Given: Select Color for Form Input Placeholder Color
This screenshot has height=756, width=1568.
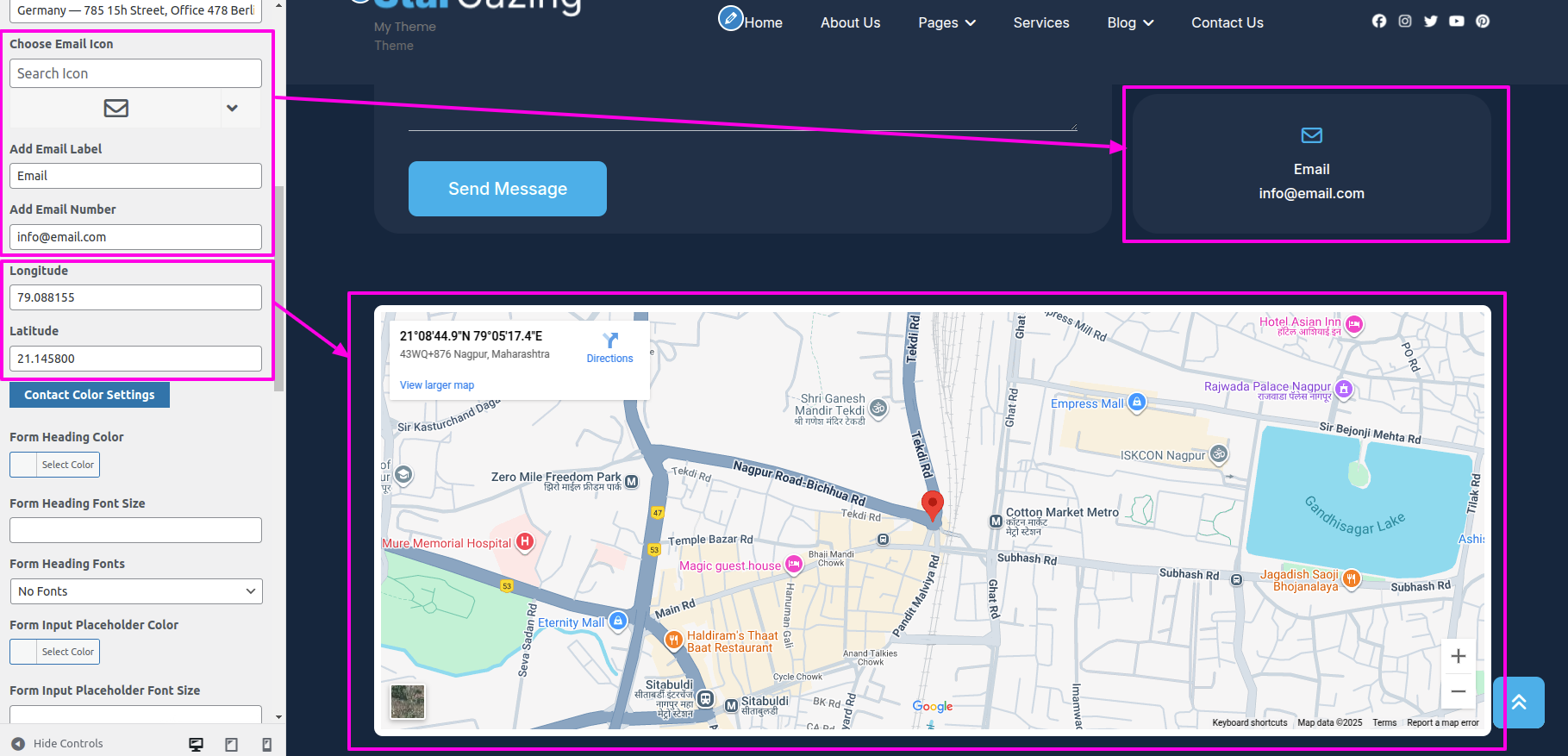Looking at the screenshot, I should [x=55, y=652].
